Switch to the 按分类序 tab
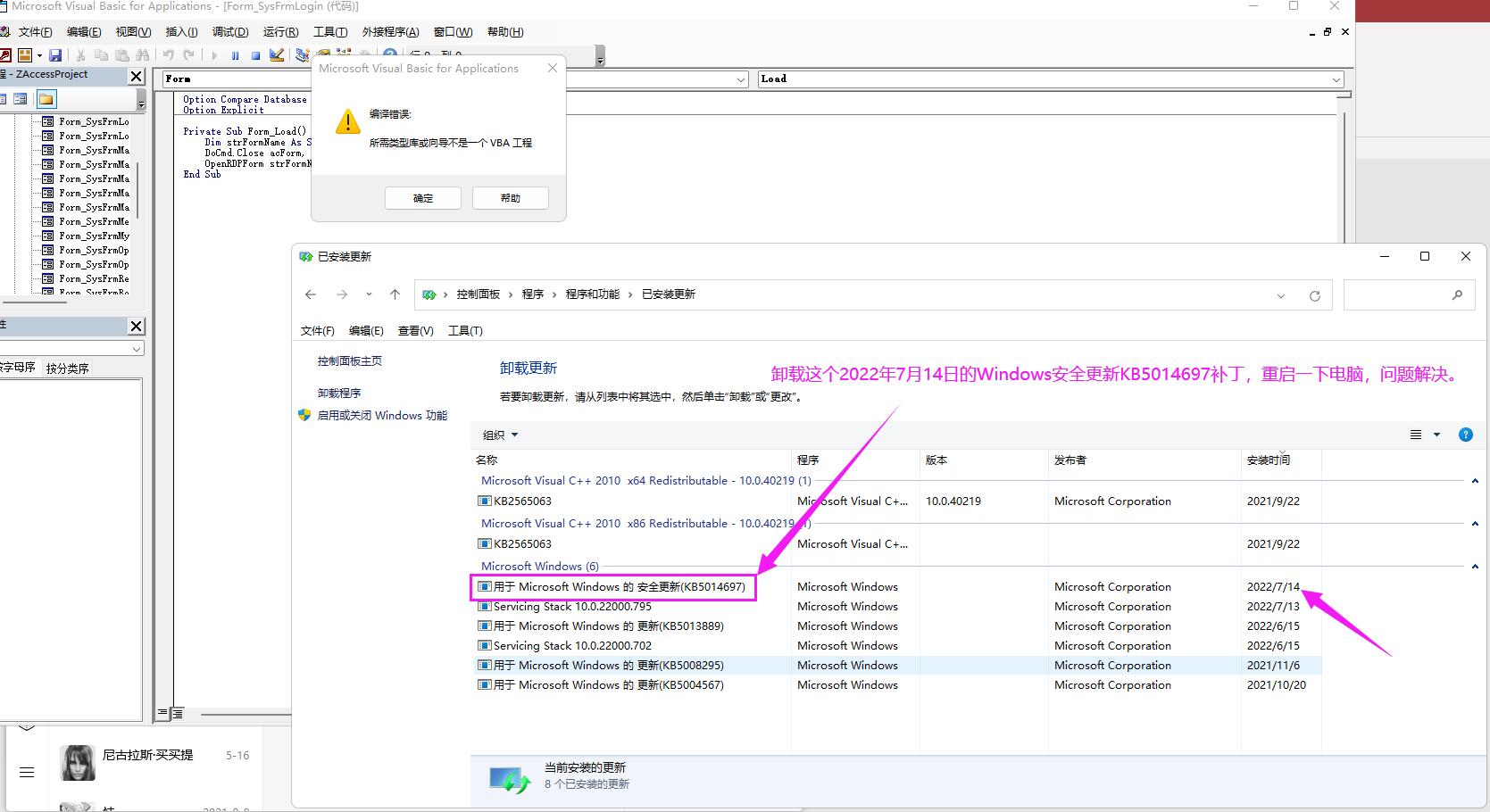1490x812 pixels. click(68, 368)
